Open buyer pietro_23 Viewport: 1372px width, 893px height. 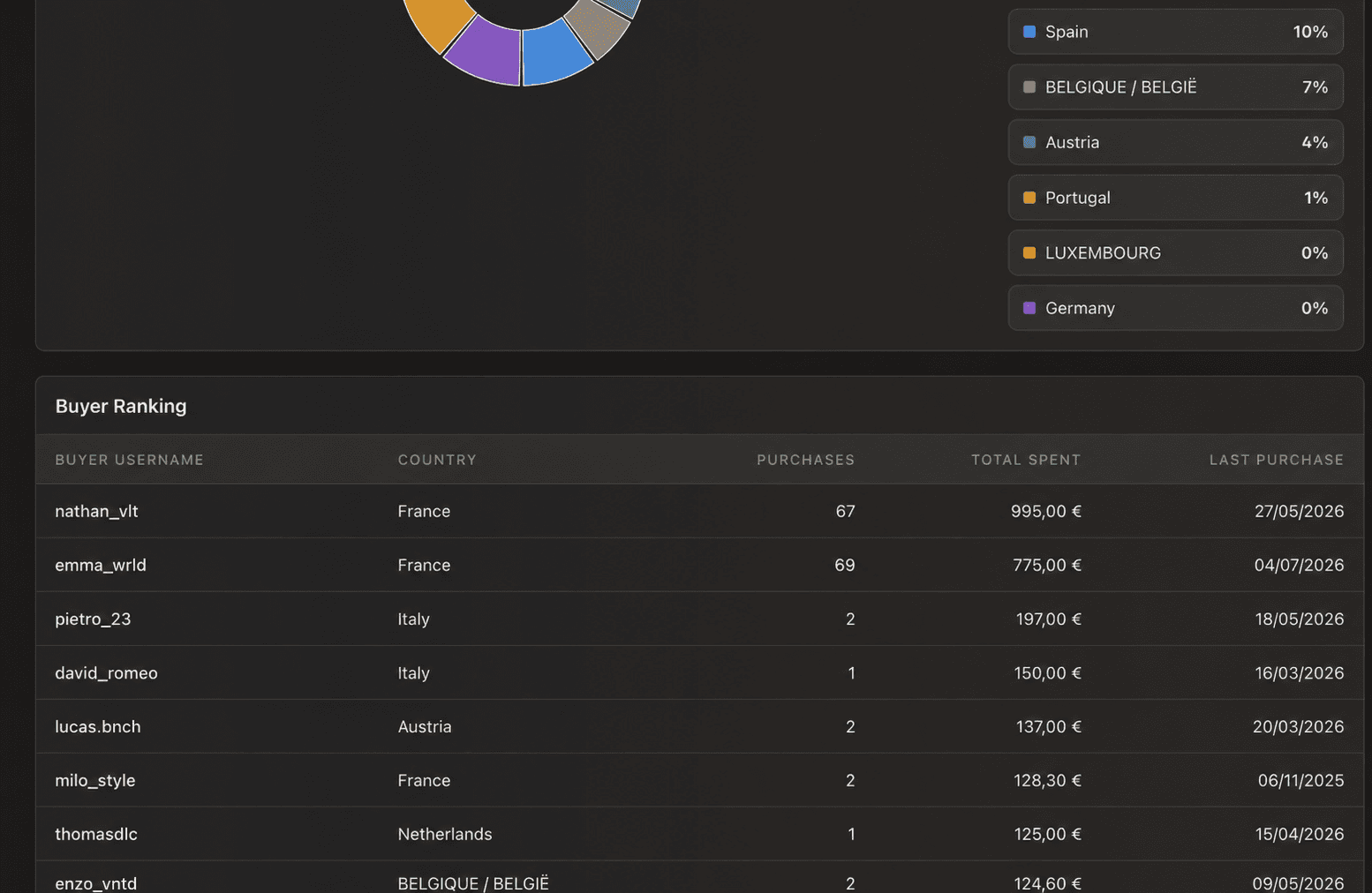[93, 619]
